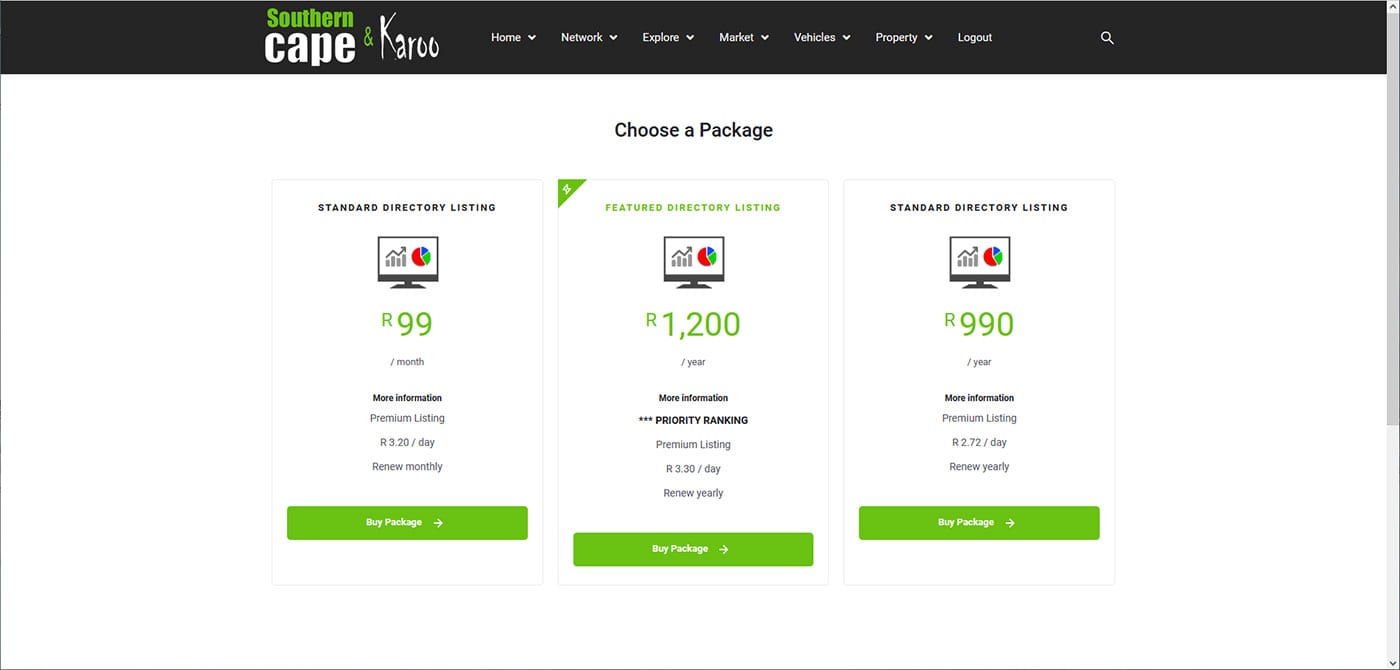The image size is (1400, 670).
Task: Click the monitor chart icon above R99
Action: (407, 261)
